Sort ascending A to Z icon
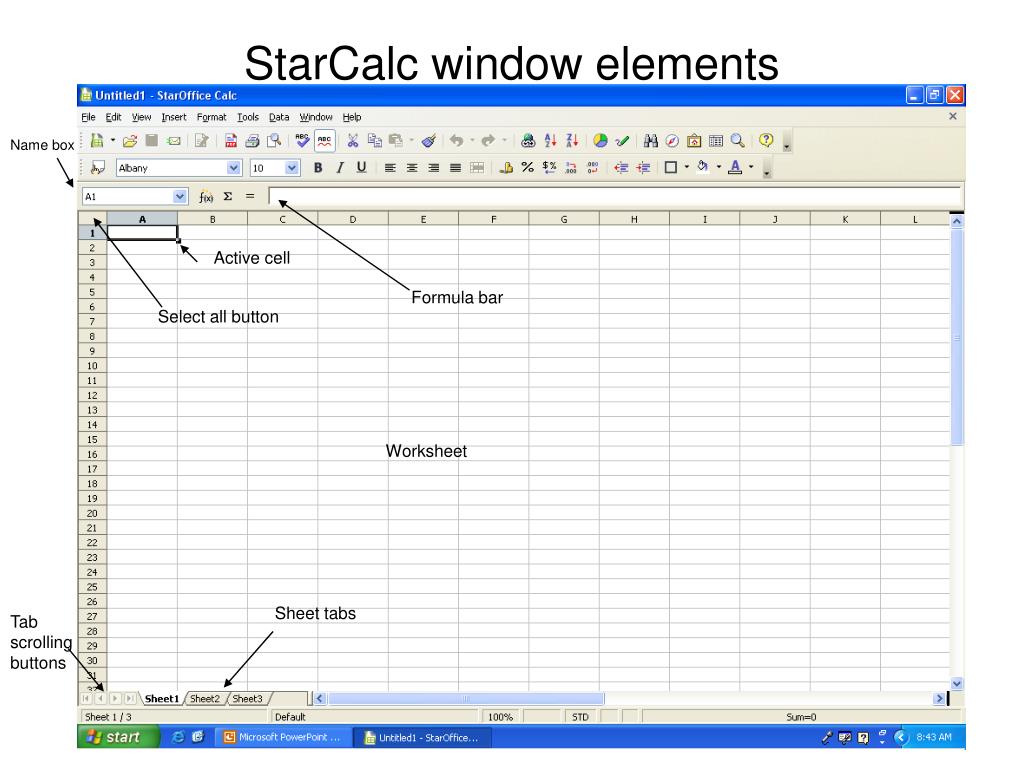 click(x=551, y=140)
